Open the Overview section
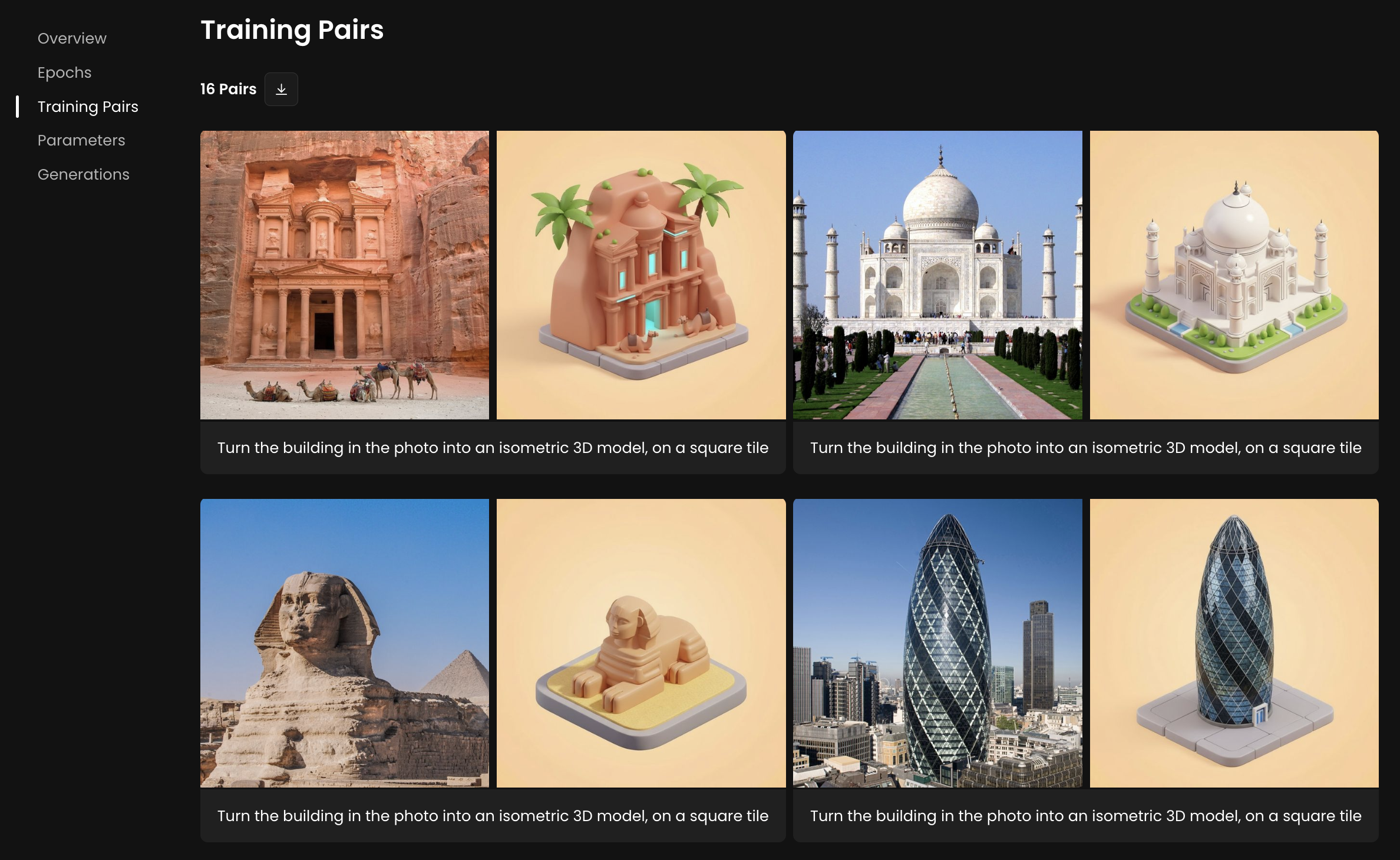 click(72, 38)
